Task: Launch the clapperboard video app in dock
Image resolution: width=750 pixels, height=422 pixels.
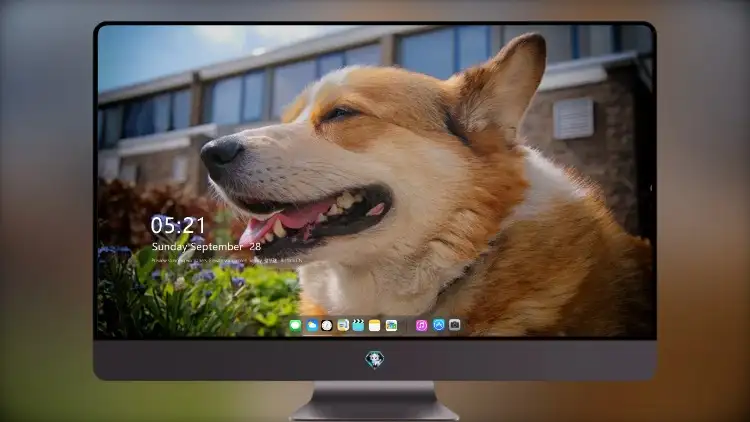Action: point(358,325)
